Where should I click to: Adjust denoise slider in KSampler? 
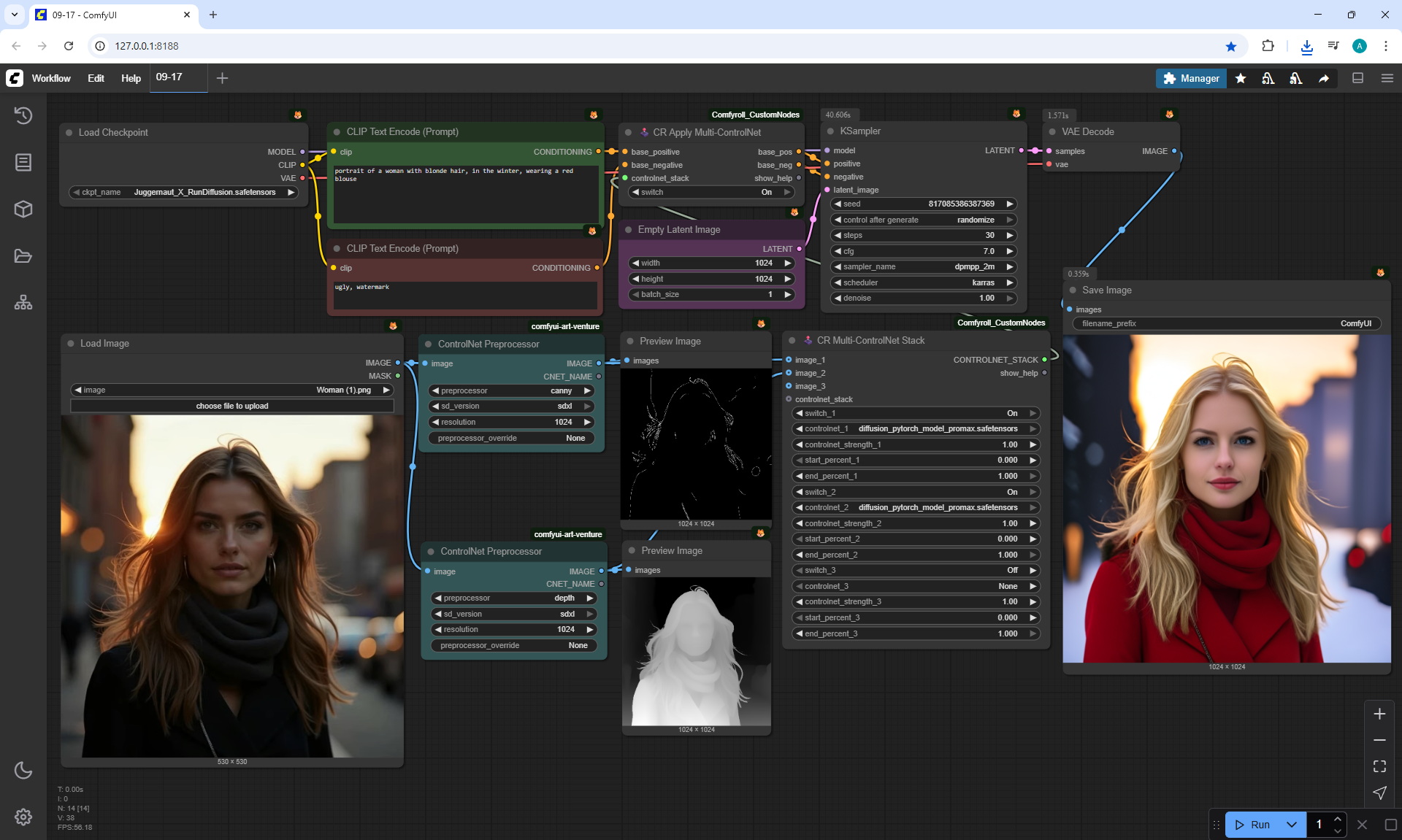tap(924, 298)
